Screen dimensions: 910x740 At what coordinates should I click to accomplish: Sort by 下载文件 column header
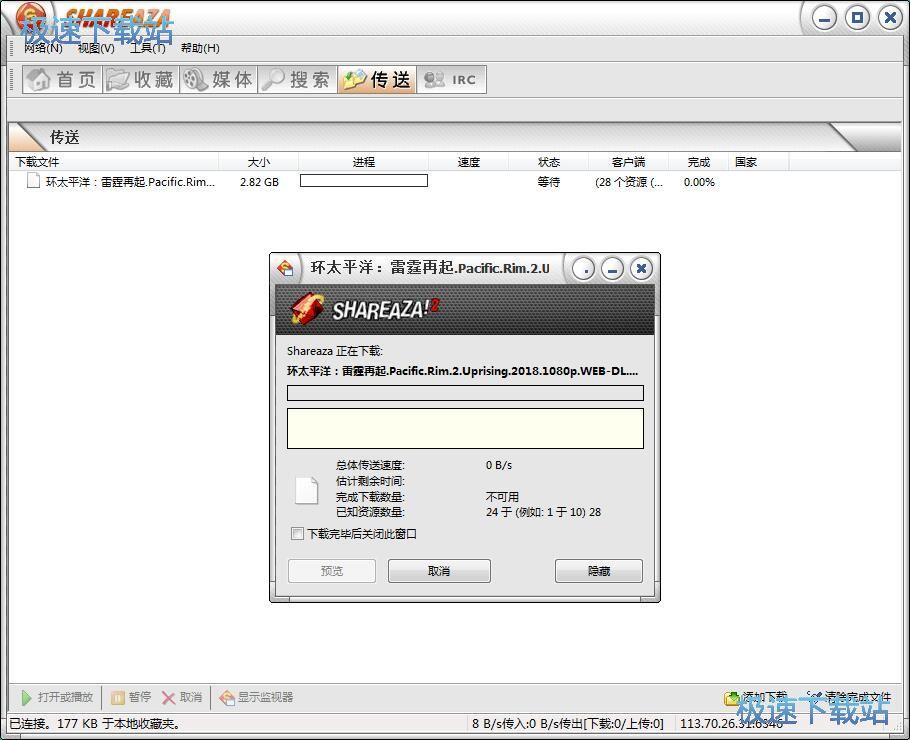(114, 162)
